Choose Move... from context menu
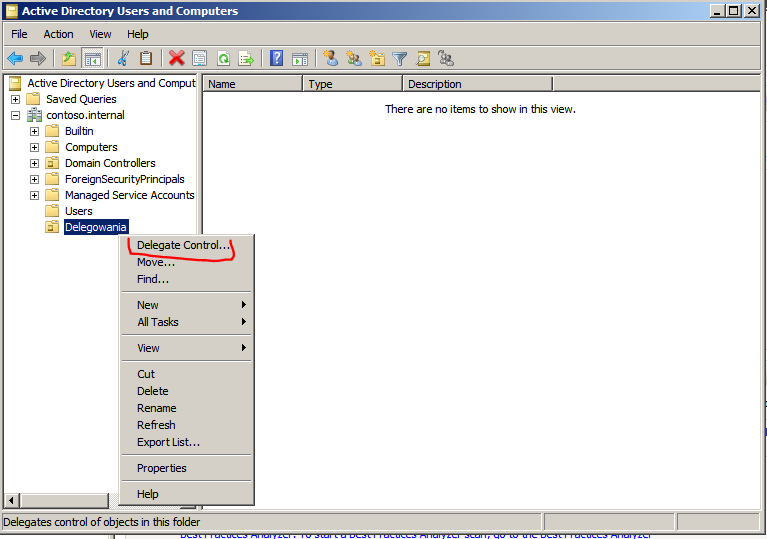The width and height of the screenshot is (767, 539). pos(187,262)
